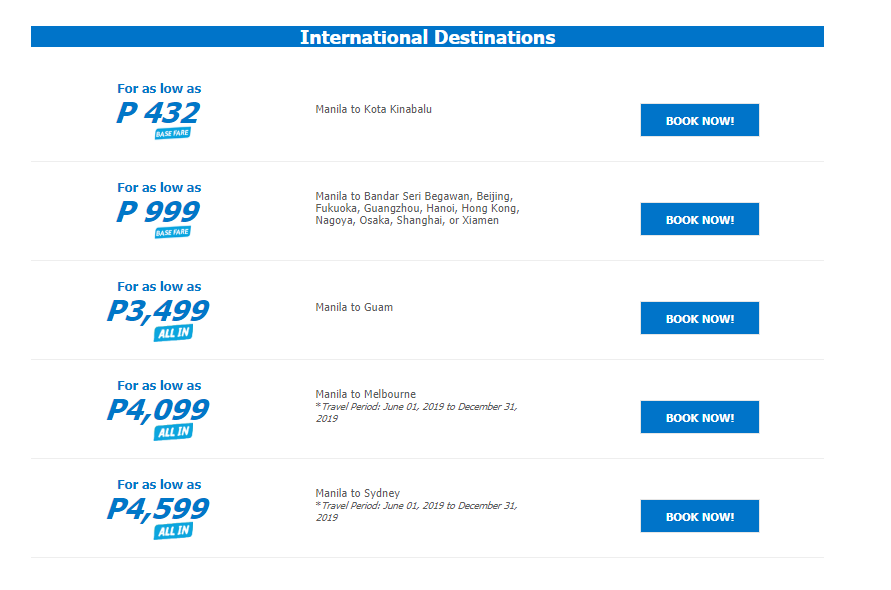Viewport: 891px width, 590px height.
Task: Book the Manila to Melbourne flight
Action: point(700,417)
